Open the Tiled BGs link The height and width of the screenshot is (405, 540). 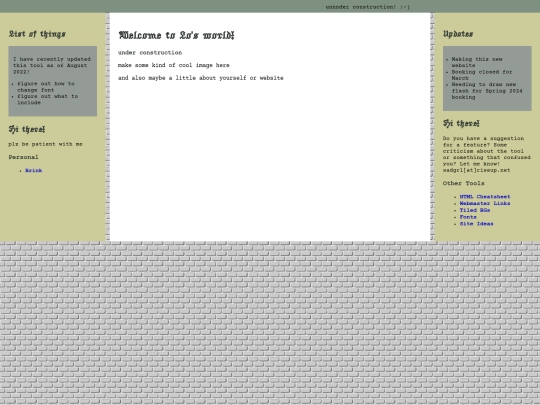[x=475, y=210]
